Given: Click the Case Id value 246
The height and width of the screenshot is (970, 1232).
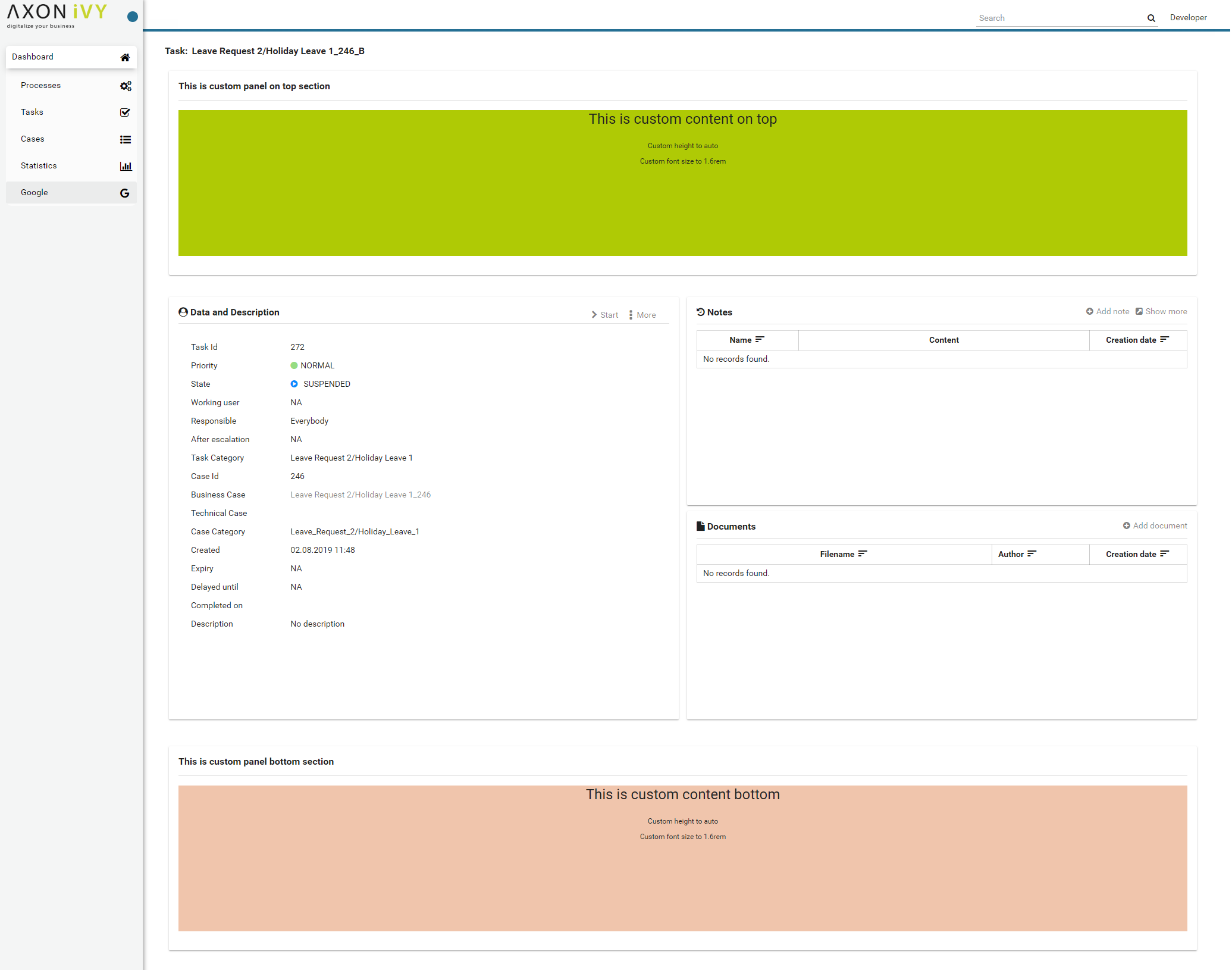Looking at the screenshot, I should pyautogui.click(x=297, y=476).
